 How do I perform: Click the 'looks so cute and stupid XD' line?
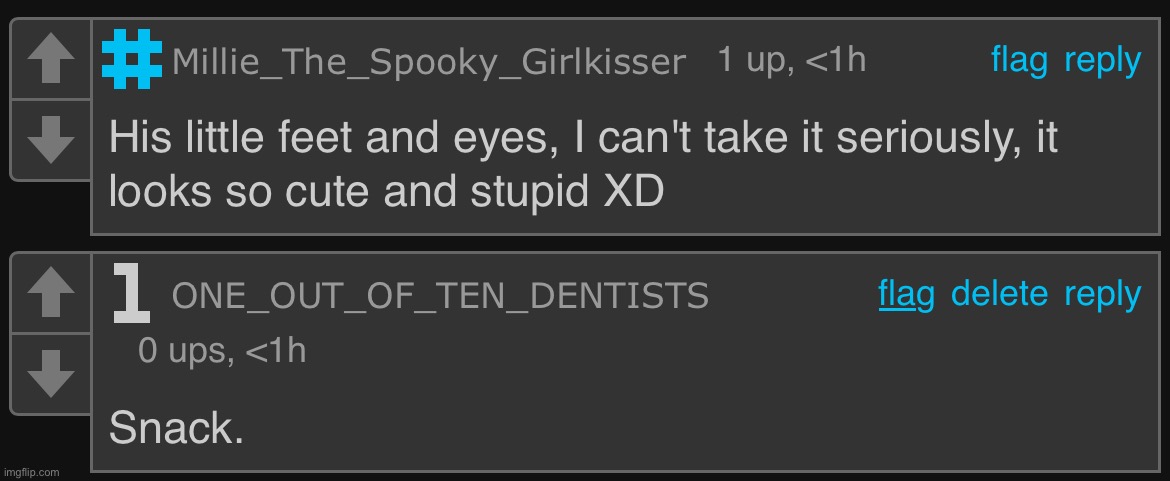(x=385, y=192)
